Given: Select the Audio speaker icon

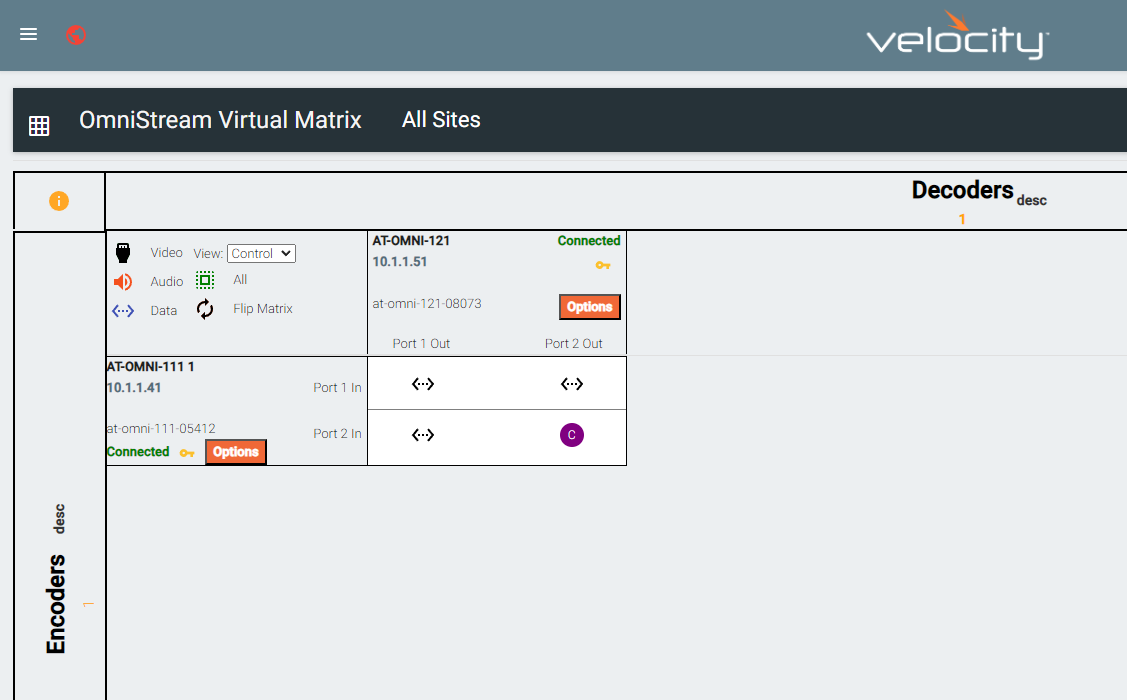Looking at the screenshot, I should coord(123,282).
